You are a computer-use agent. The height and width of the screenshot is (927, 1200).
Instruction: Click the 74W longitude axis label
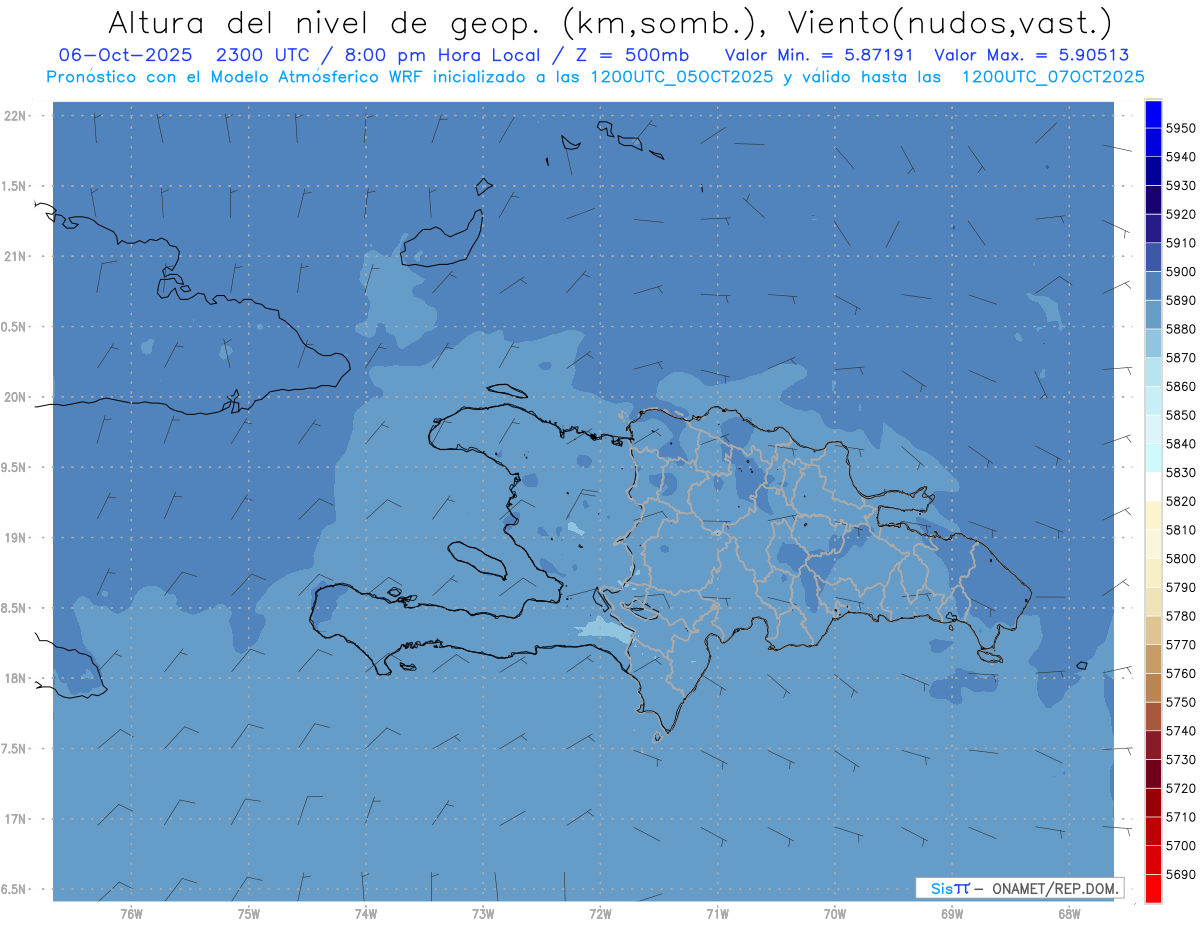click(366, 913)
